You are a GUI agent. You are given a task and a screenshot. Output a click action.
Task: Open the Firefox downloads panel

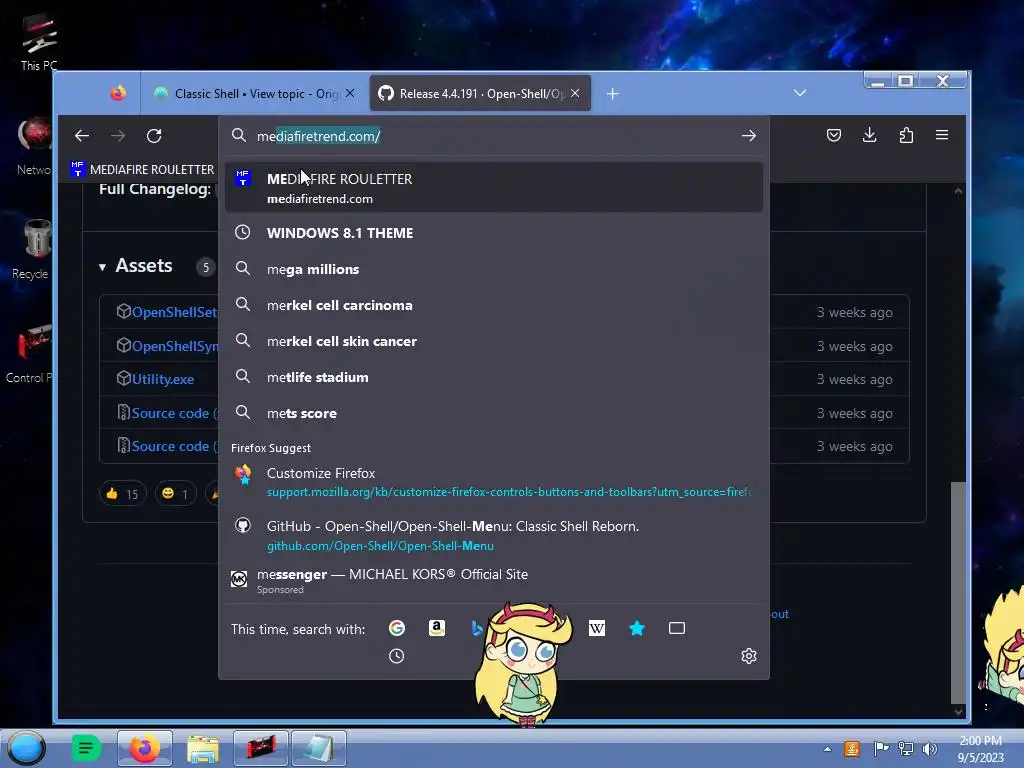869,135
